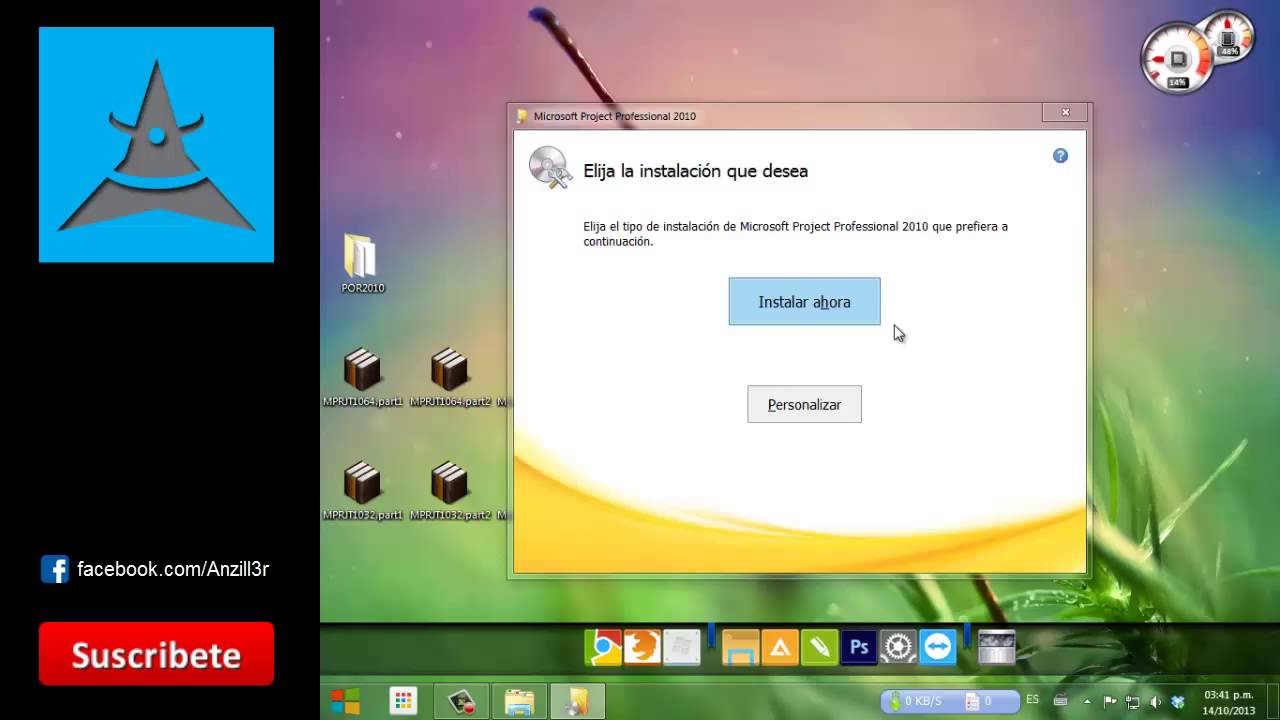This screenshot has height=720, width=1280.
Task: Open the installer help question-mark icon
Action: click(x=1060, y=156)
